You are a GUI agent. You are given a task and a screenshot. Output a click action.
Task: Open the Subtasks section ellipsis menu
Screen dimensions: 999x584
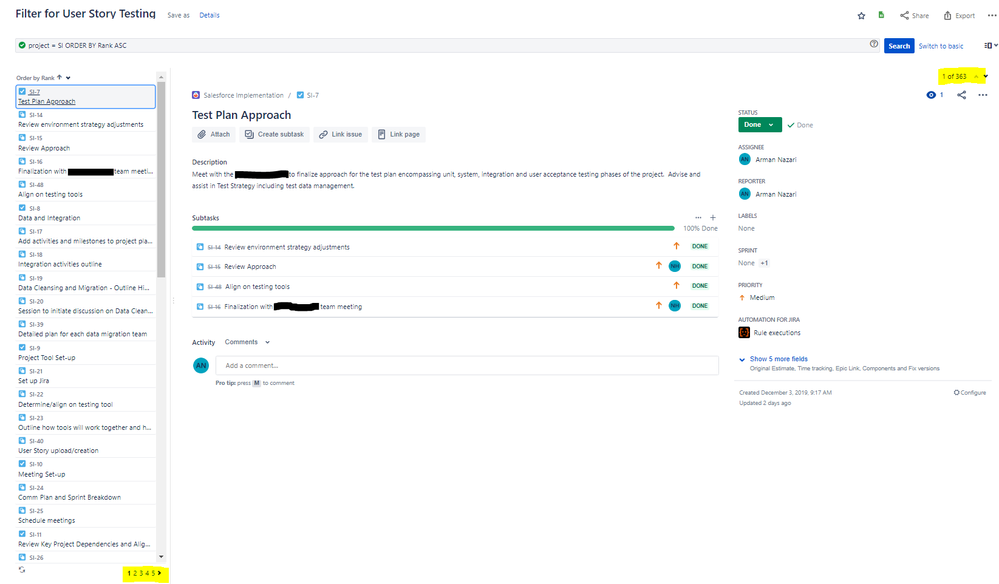click(x=698, y=218)
